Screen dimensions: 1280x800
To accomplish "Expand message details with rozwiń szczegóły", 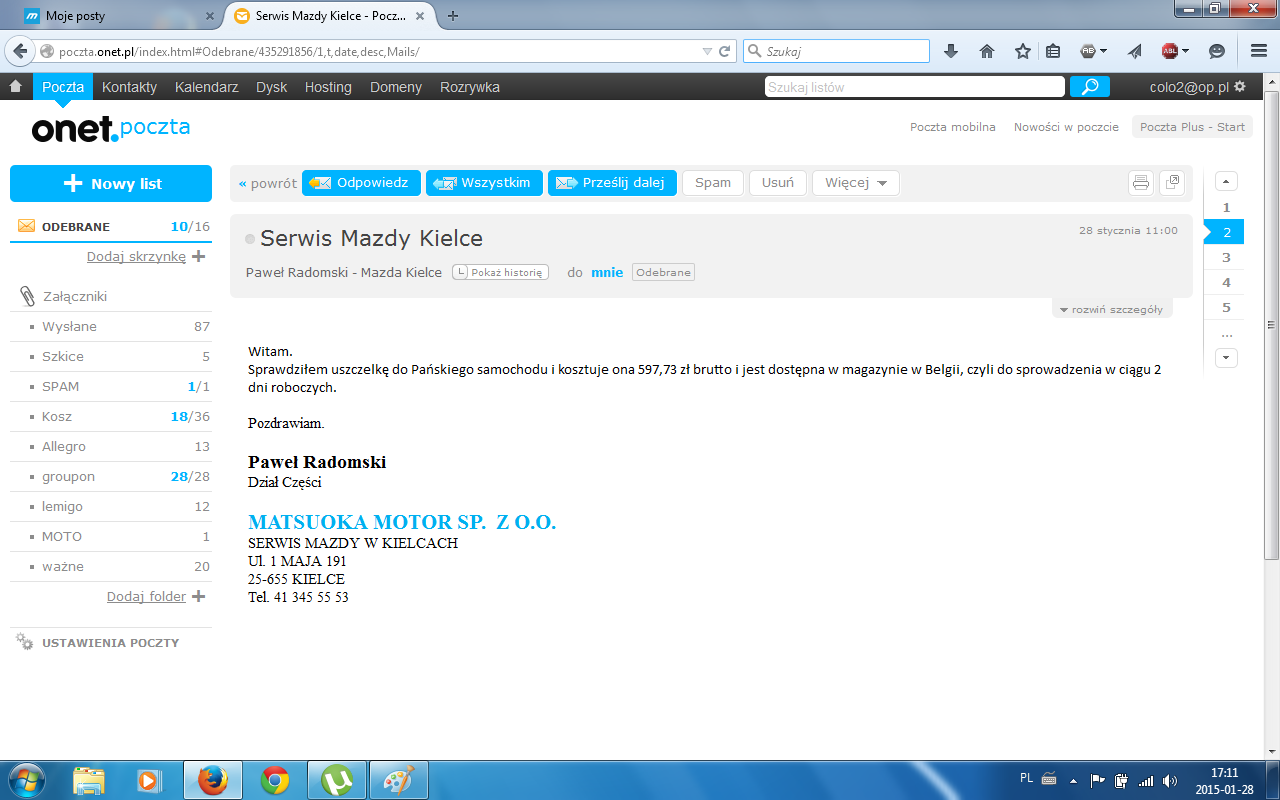I will (x=1111, y=309).
